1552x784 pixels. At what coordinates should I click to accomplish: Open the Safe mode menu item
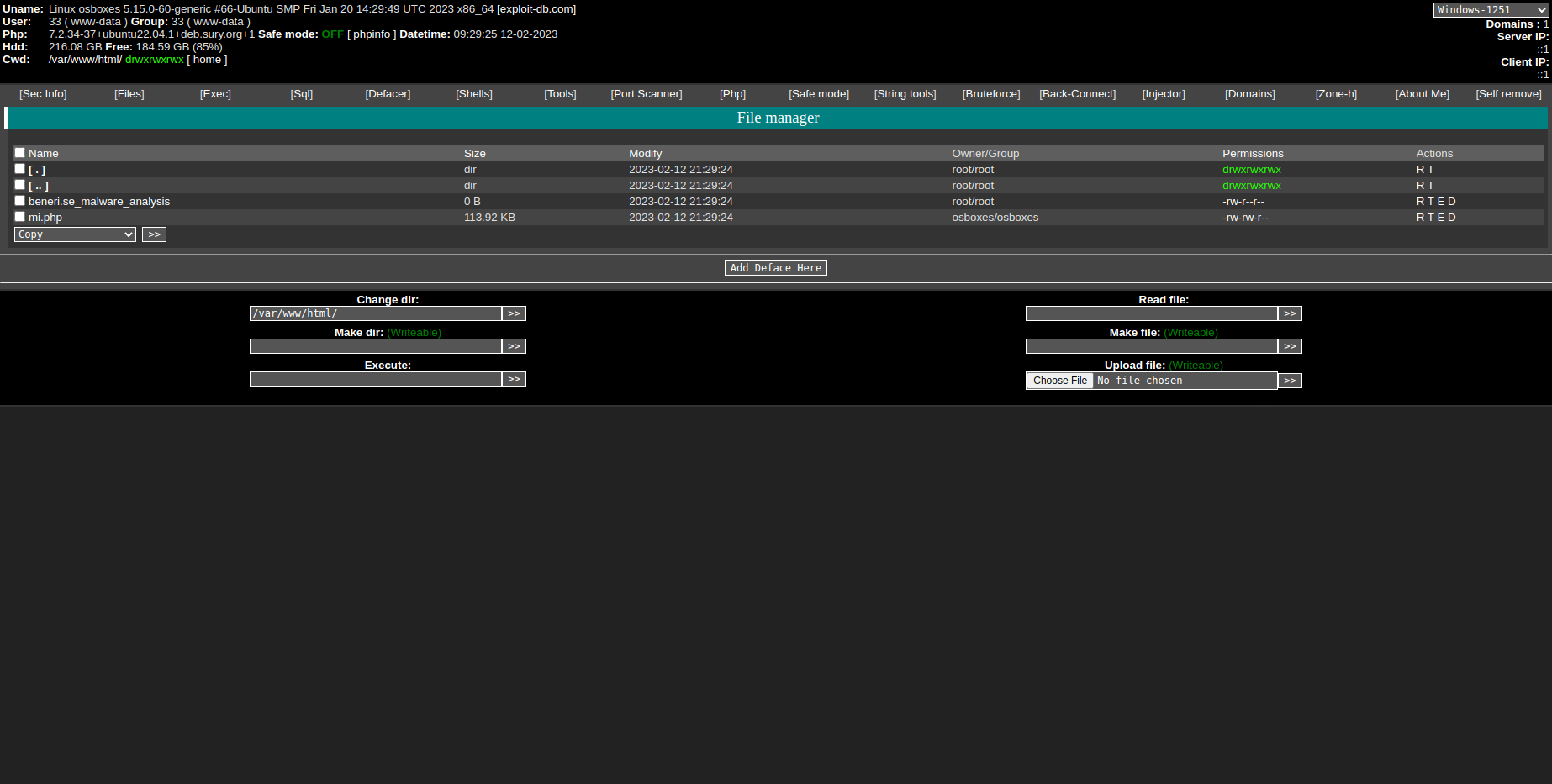tap(819, 94)
